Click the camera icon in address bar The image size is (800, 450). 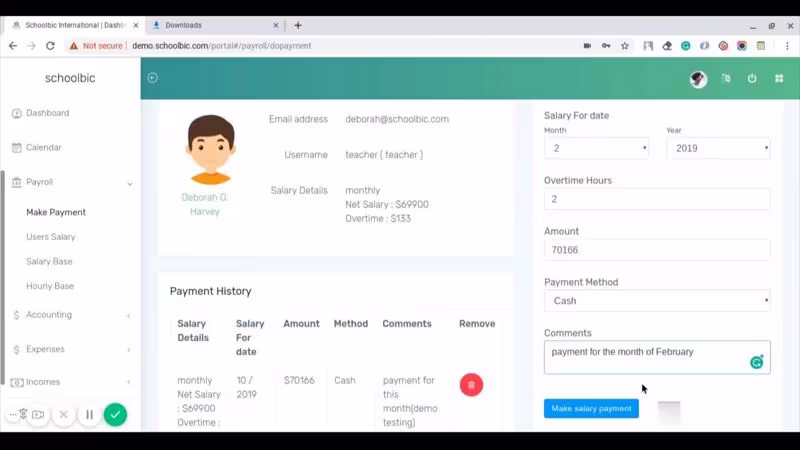(x=587, y=46)
